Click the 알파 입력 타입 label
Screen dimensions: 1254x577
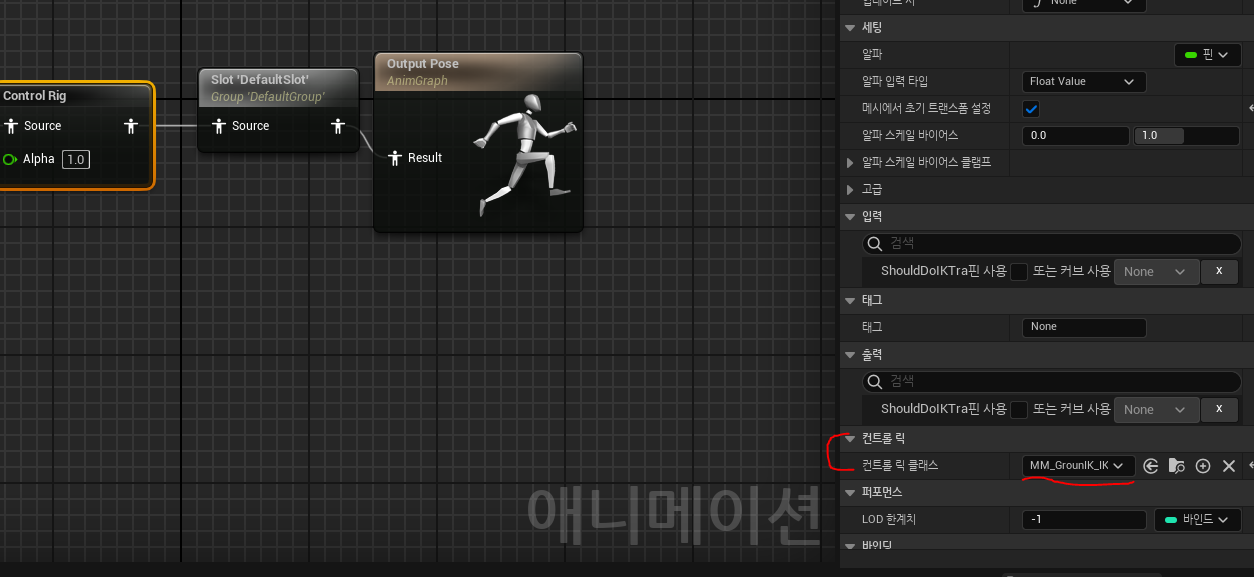click(x=895, y=81)
